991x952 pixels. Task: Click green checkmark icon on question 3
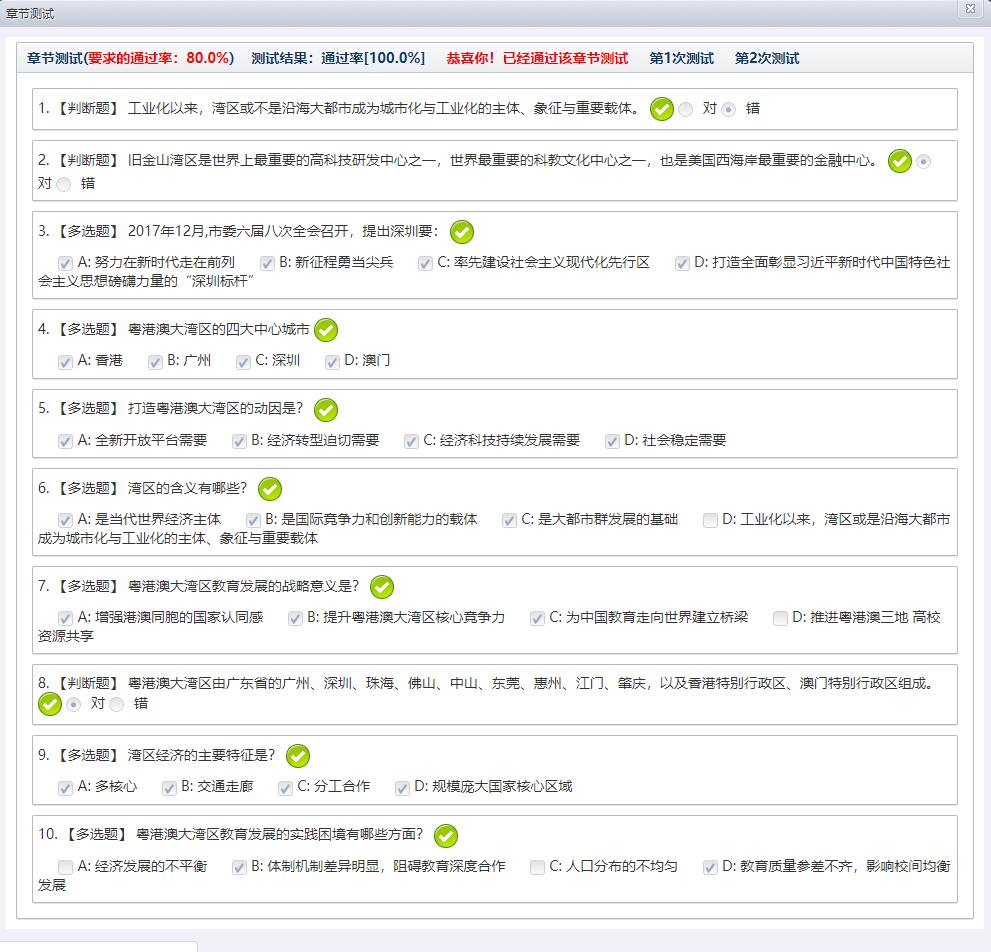[x=461, y=232]
